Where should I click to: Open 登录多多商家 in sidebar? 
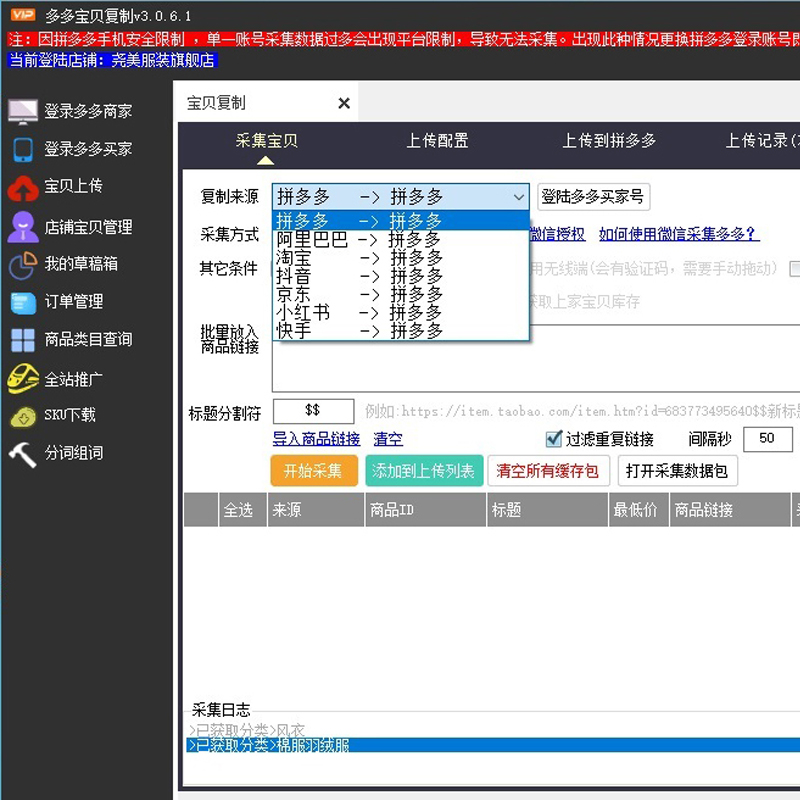click(88, 111)
